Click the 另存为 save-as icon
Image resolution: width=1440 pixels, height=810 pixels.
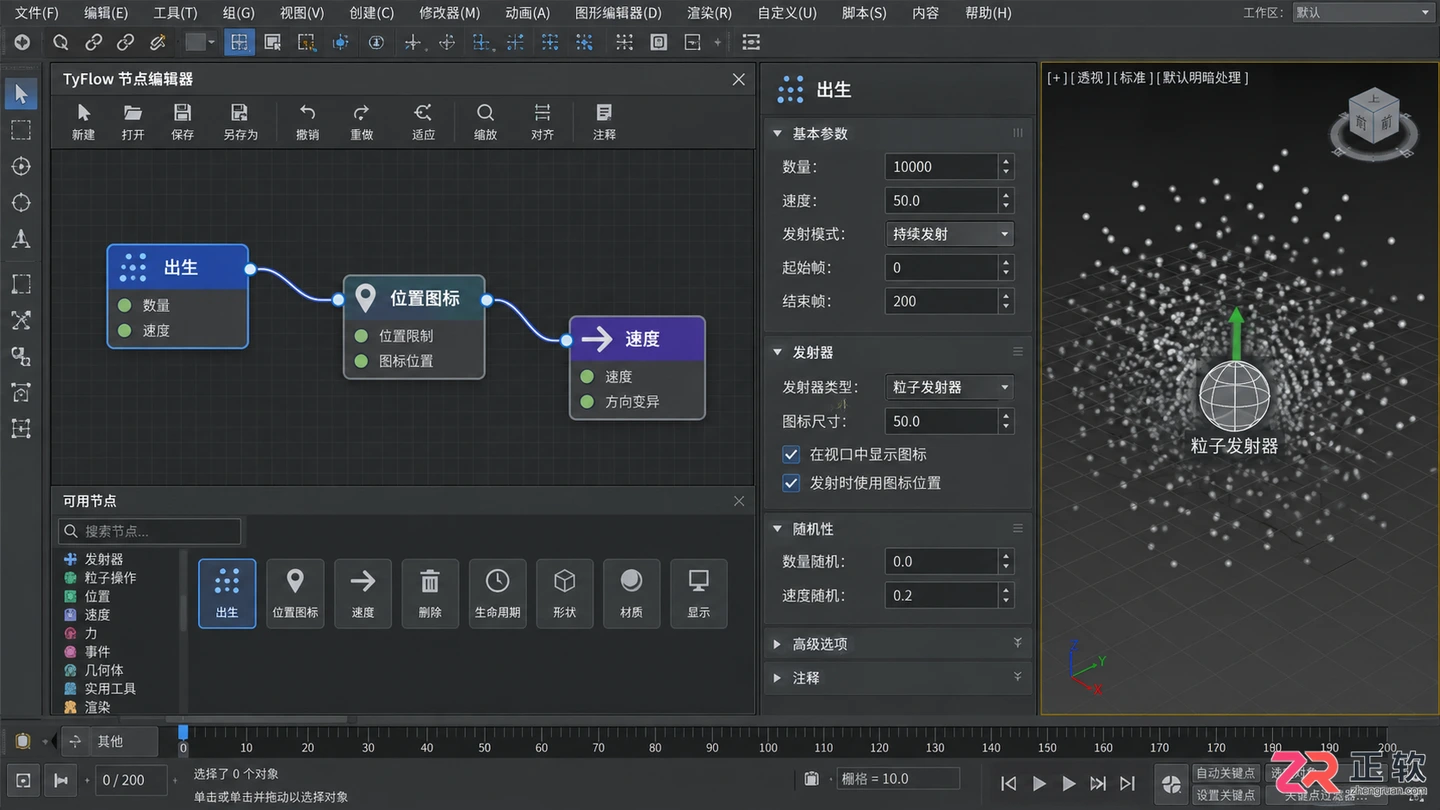point(240,112)
